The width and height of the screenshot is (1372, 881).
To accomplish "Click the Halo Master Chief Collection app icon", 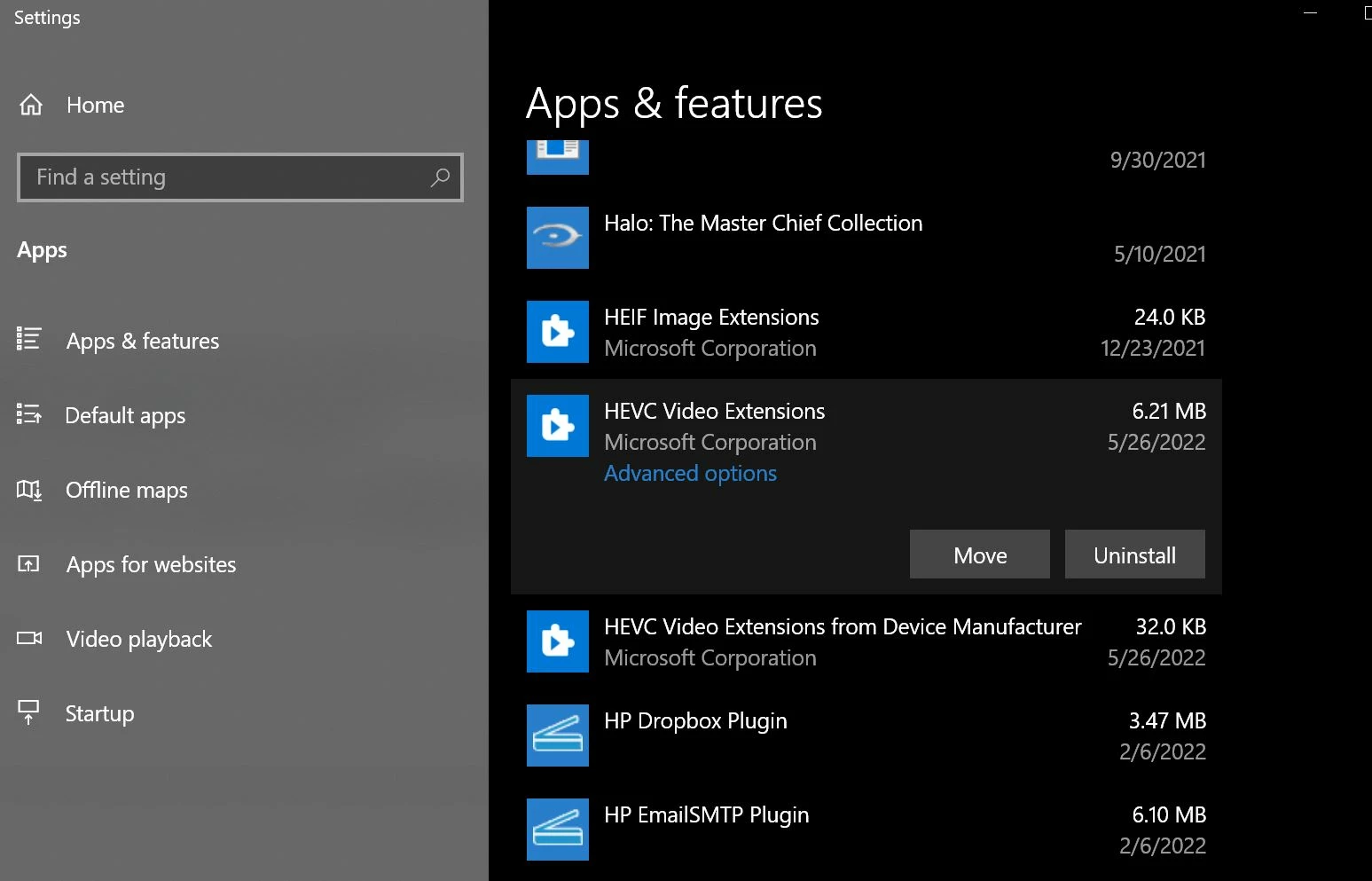I will click(x=558, y=238).
